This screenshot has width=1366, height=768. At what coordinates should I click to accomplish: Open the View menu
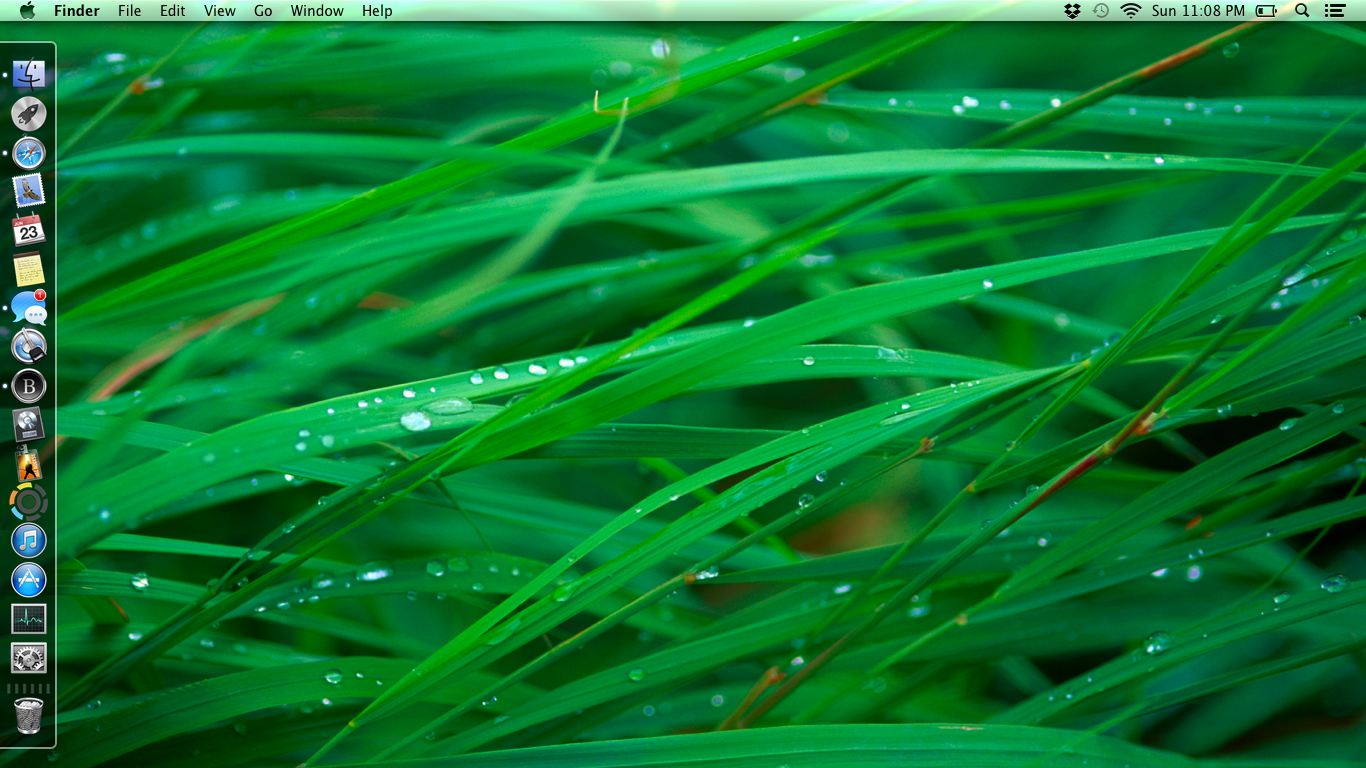(x=220, y=11)
